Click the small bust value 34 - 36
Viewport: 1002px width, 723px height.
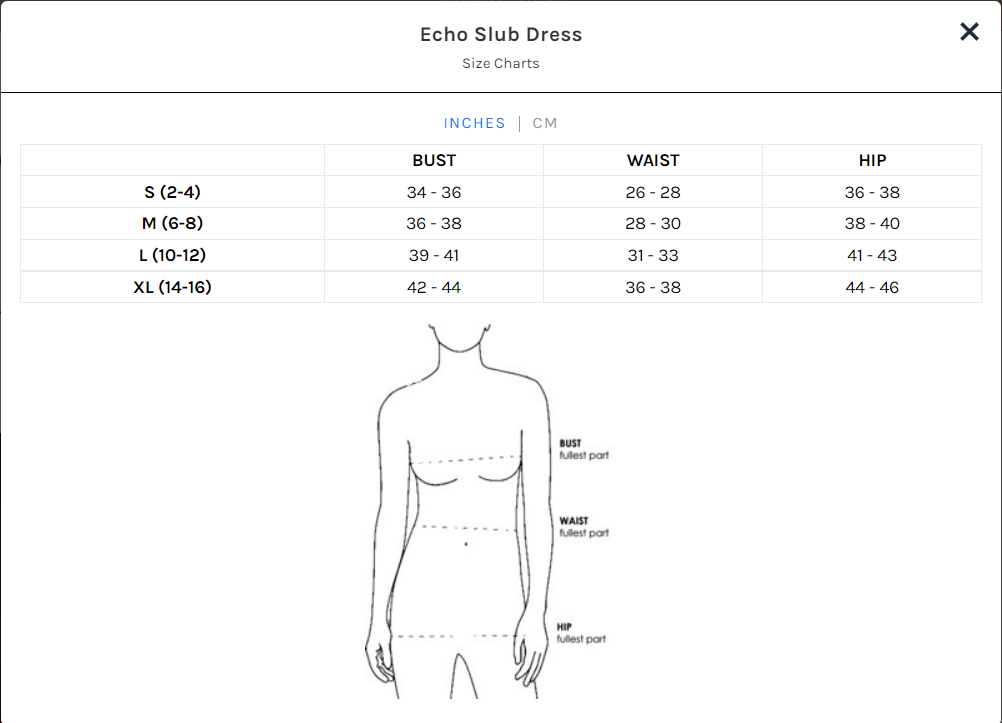pyautogui.click(x=434, y=192)
